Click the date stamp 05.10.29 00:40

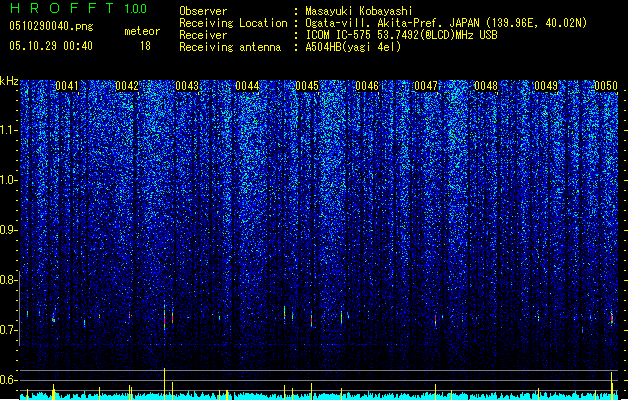(51, 46)
